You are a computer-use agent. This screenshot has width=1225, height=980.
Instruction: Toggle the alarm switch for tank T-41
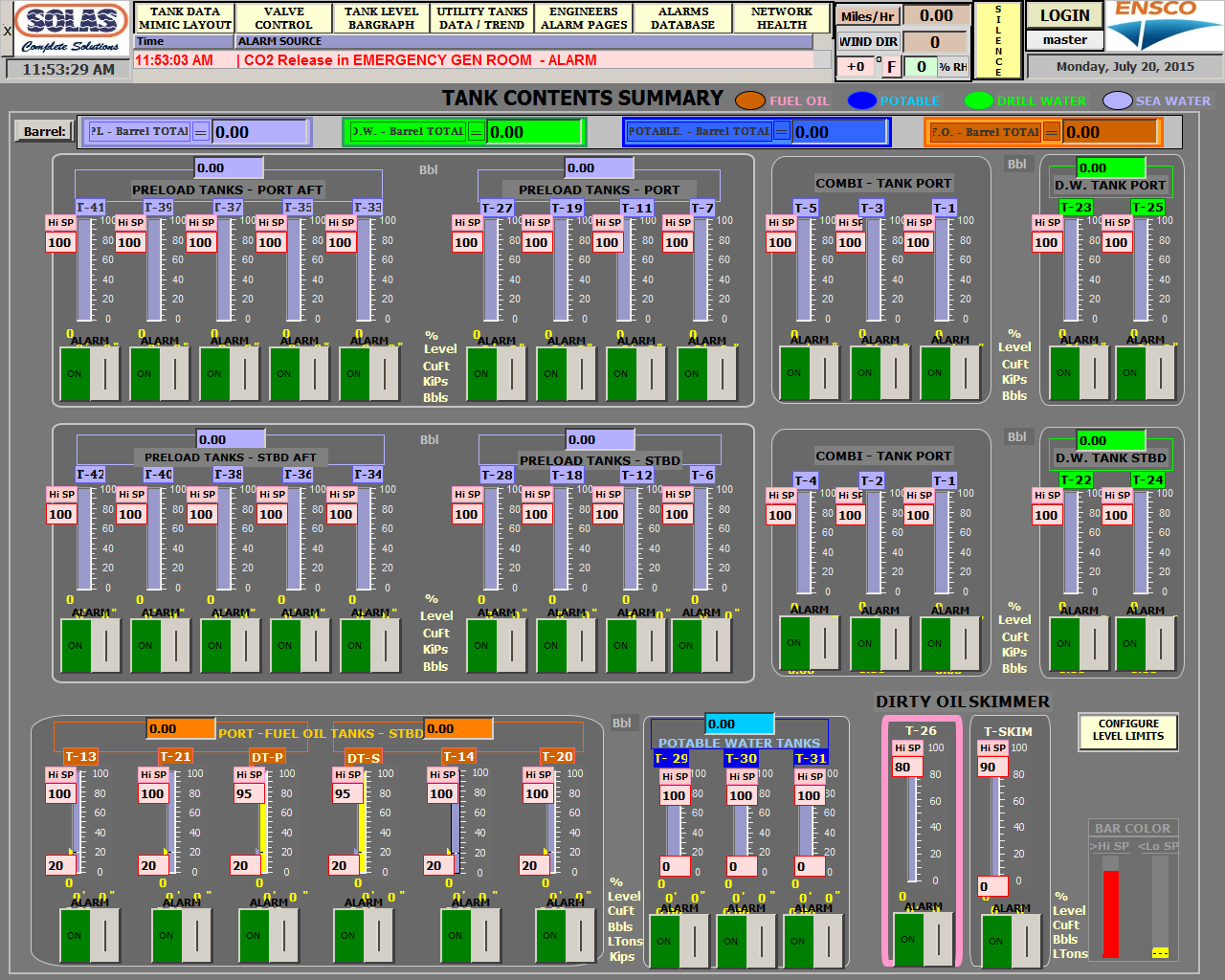click(89, 373)
